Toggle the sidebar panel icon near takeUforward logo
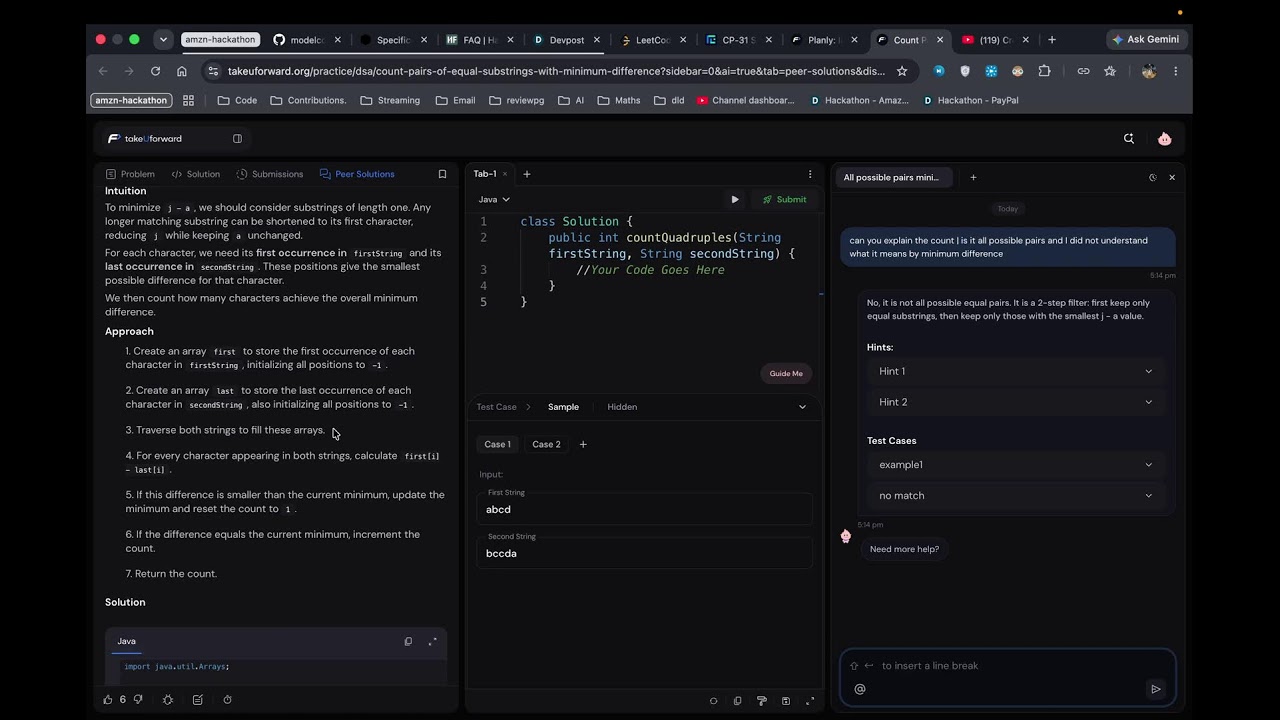 click(237, 139)
